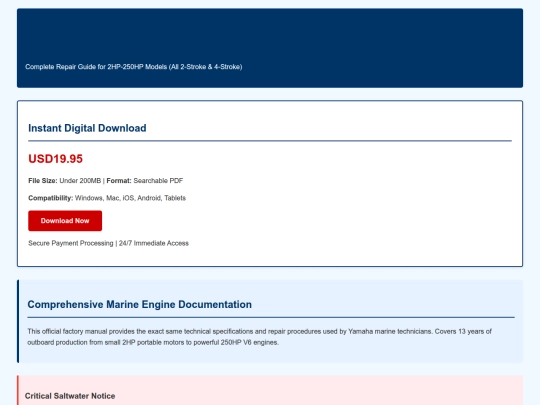Screen dimensions: 540x405
Task: Click the Comprehensive Marine Engine Documentation heading
Action: (139, 304)
